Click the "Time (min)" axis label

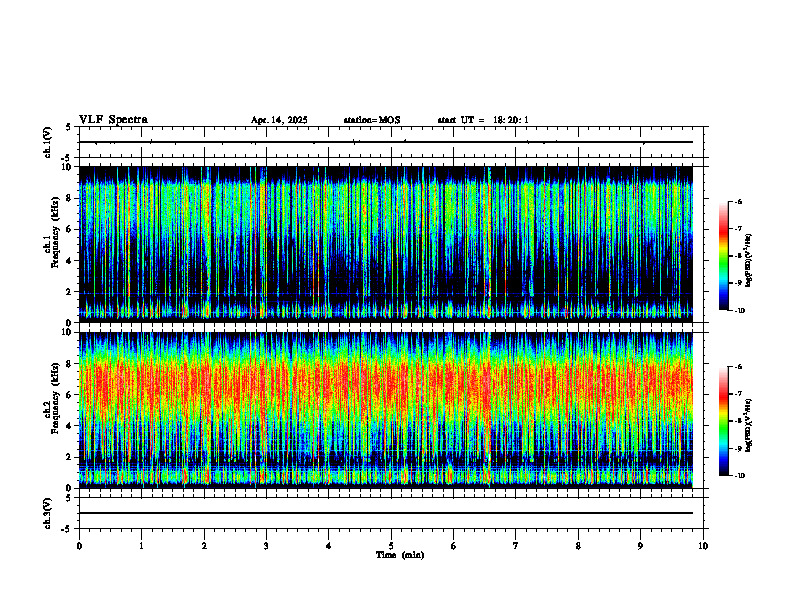400,555
